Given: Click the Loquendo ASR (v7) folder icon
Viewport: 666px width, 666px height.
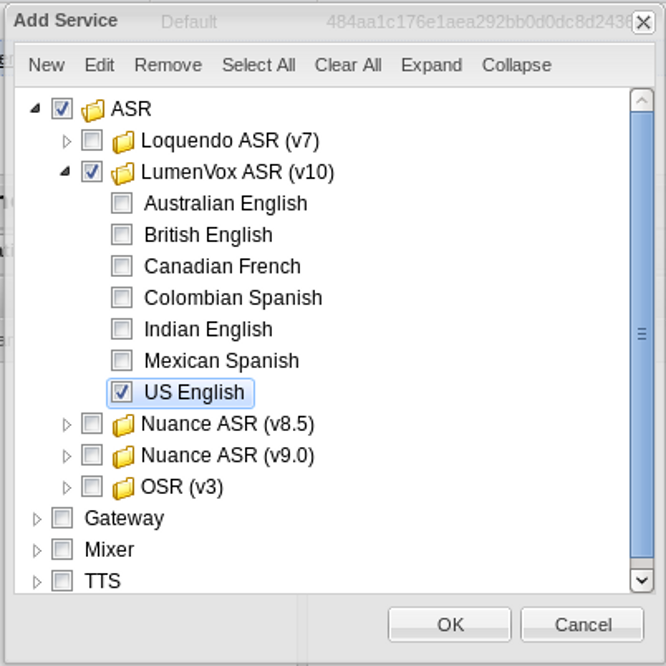Looking at the screenshot, I should pos(123,141).
